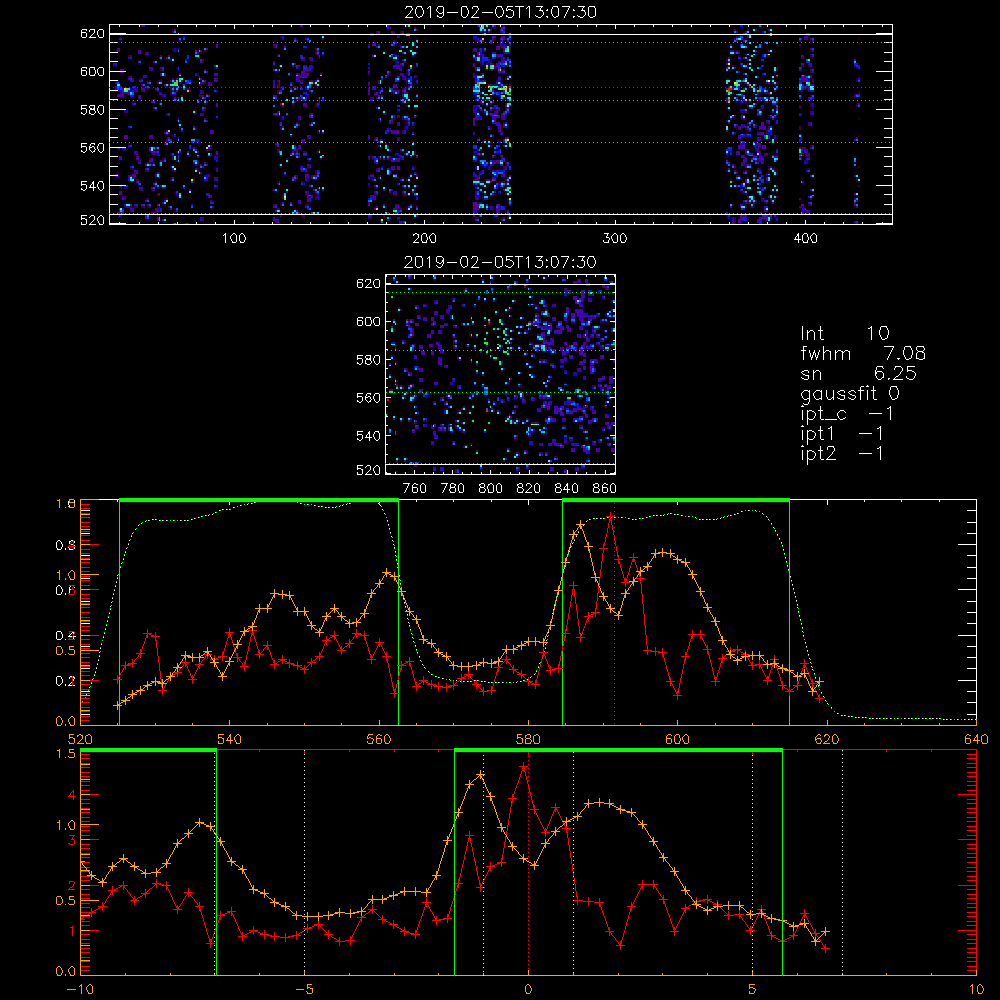The width and height of the screenshot is (1000, 1000).
Task: Click the -10 x-axis label of bottom plot
Action: point(80,990)
